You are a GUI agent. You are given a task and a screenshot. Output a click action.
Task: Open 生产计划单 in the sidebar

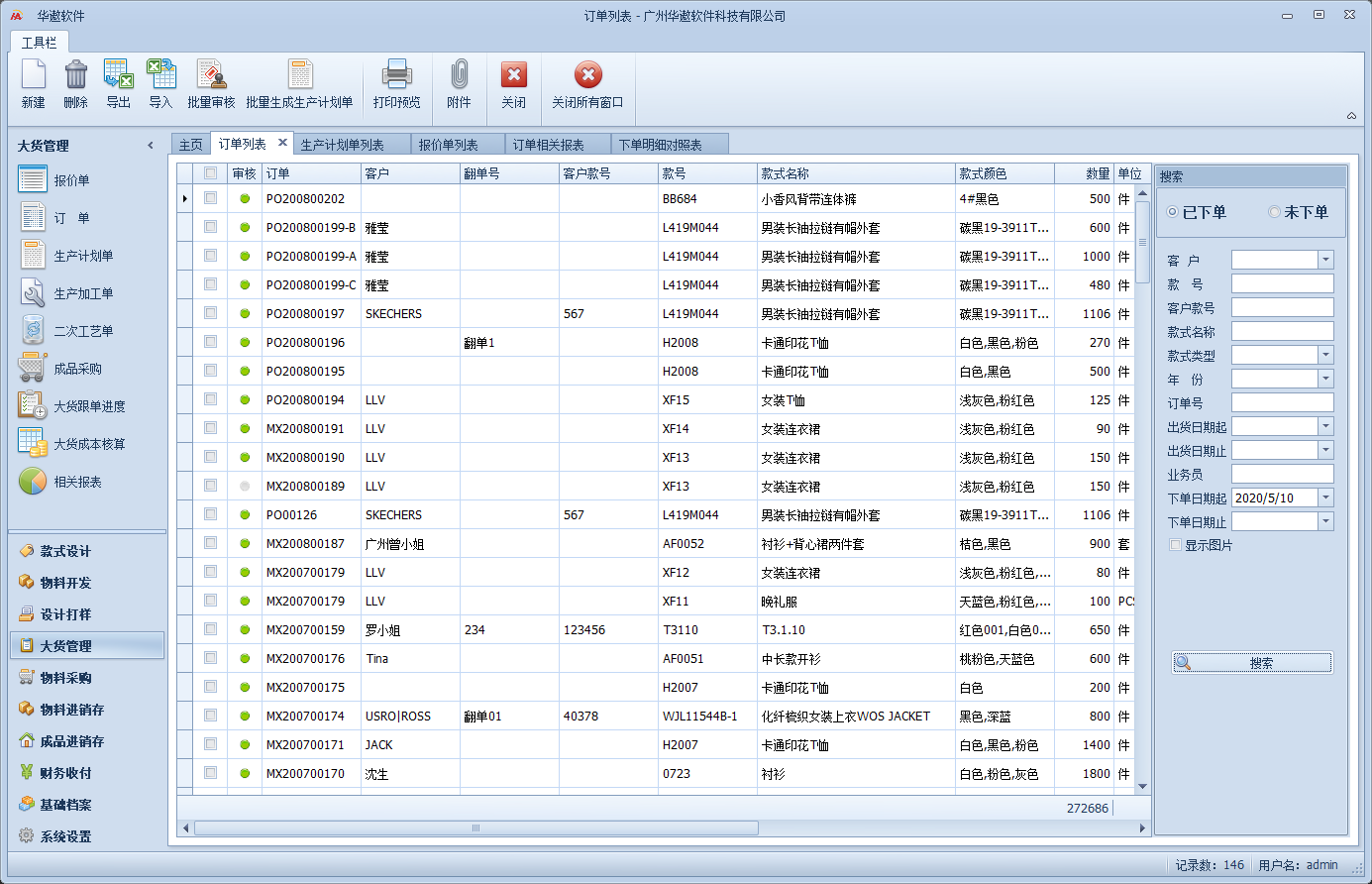[x=83, y=256]
